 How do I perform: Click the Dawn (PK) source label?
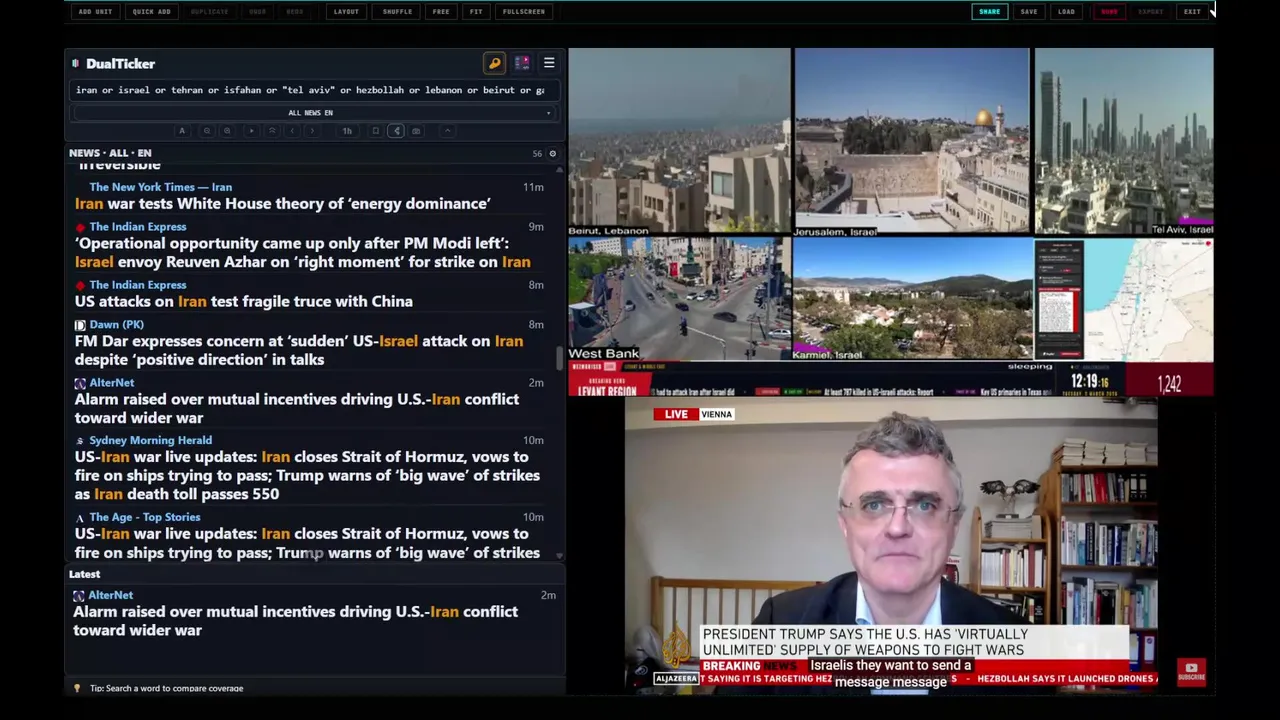pos(116,325)
